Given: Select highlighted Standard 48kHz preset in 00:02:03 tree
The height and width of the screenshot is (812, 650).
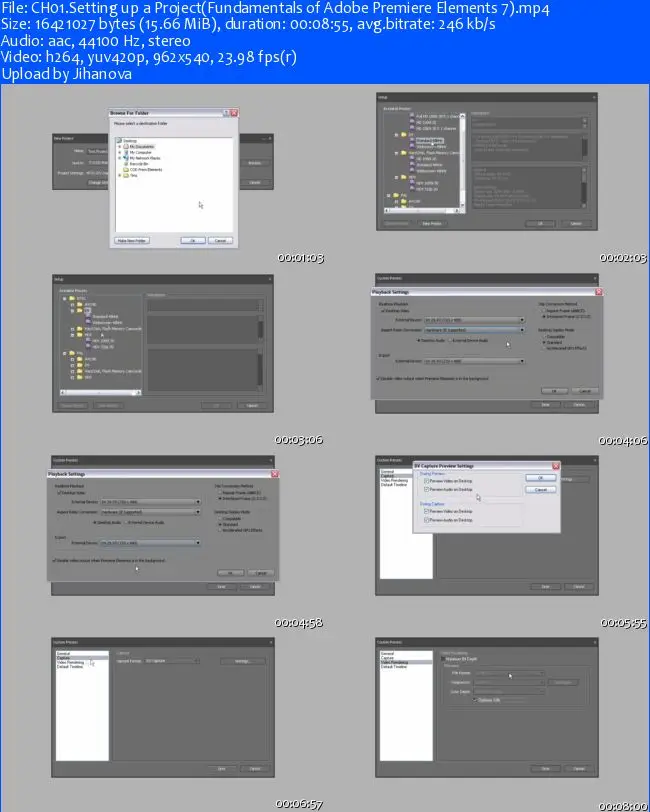Looking at the screenshot, I should click(430, 140).
